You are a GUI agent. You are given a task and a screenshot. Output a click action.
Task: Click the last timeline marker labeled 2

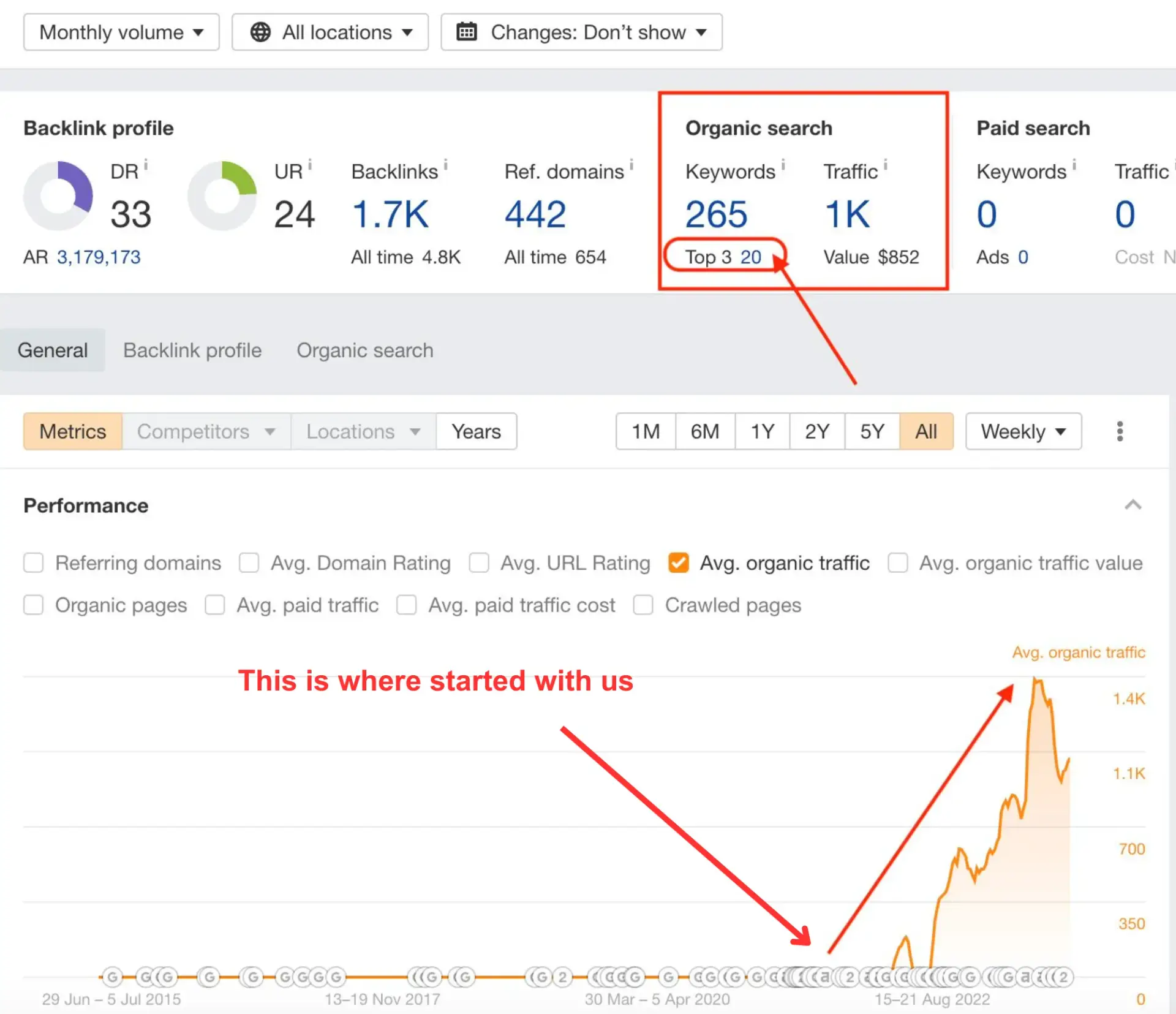coord(1063,977)
